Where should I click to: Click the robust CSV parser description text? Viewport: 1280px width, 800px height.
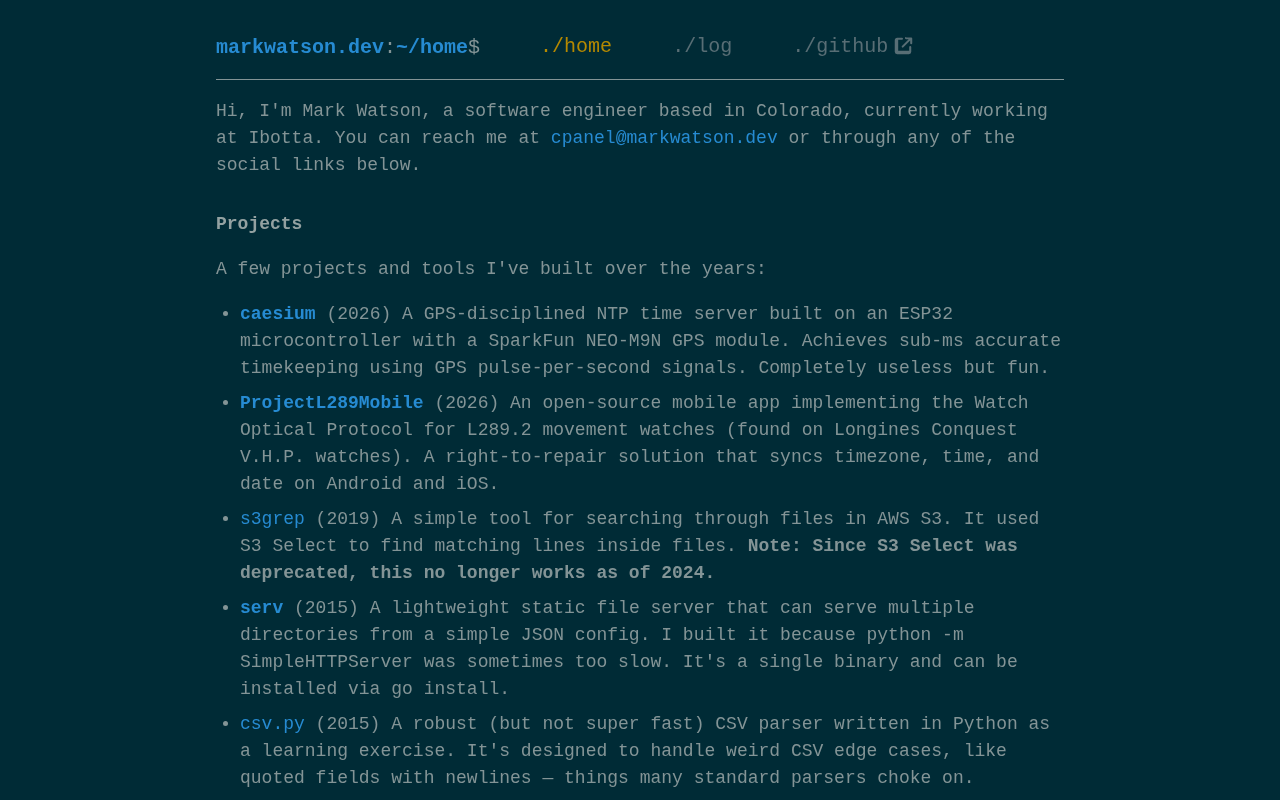pyautogui.click(x=640, y=751)
